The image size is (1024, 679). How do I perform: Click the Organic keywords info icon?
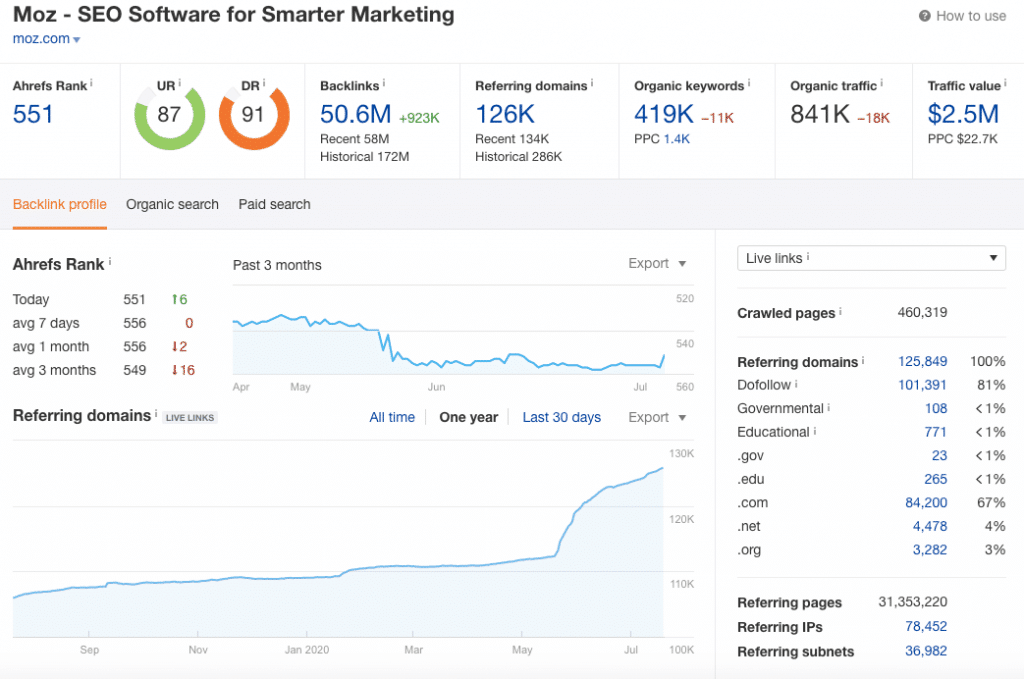(749, 83)
